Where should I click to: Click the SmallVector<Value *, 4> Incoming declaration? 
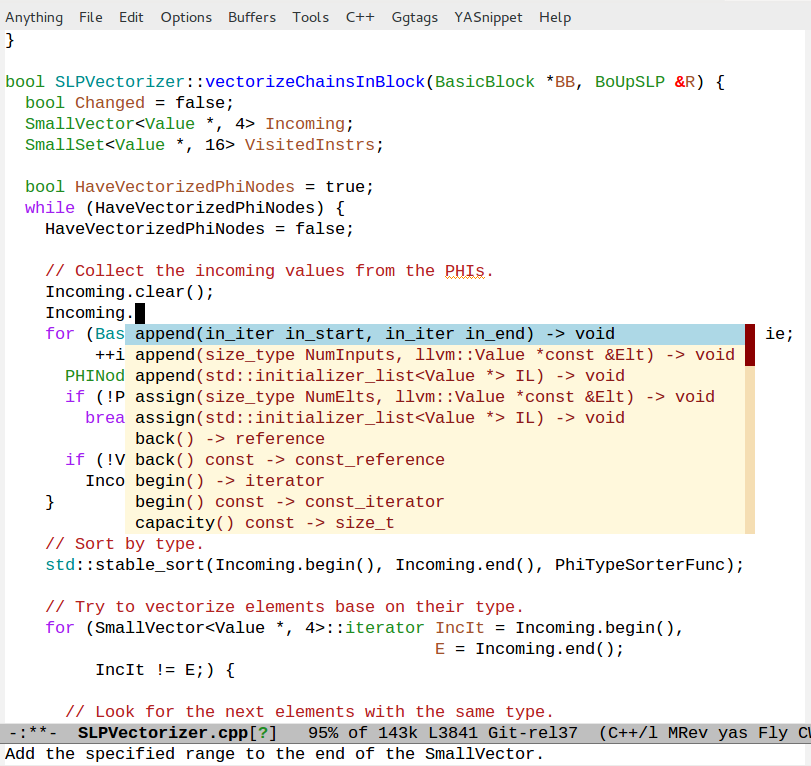189,124
